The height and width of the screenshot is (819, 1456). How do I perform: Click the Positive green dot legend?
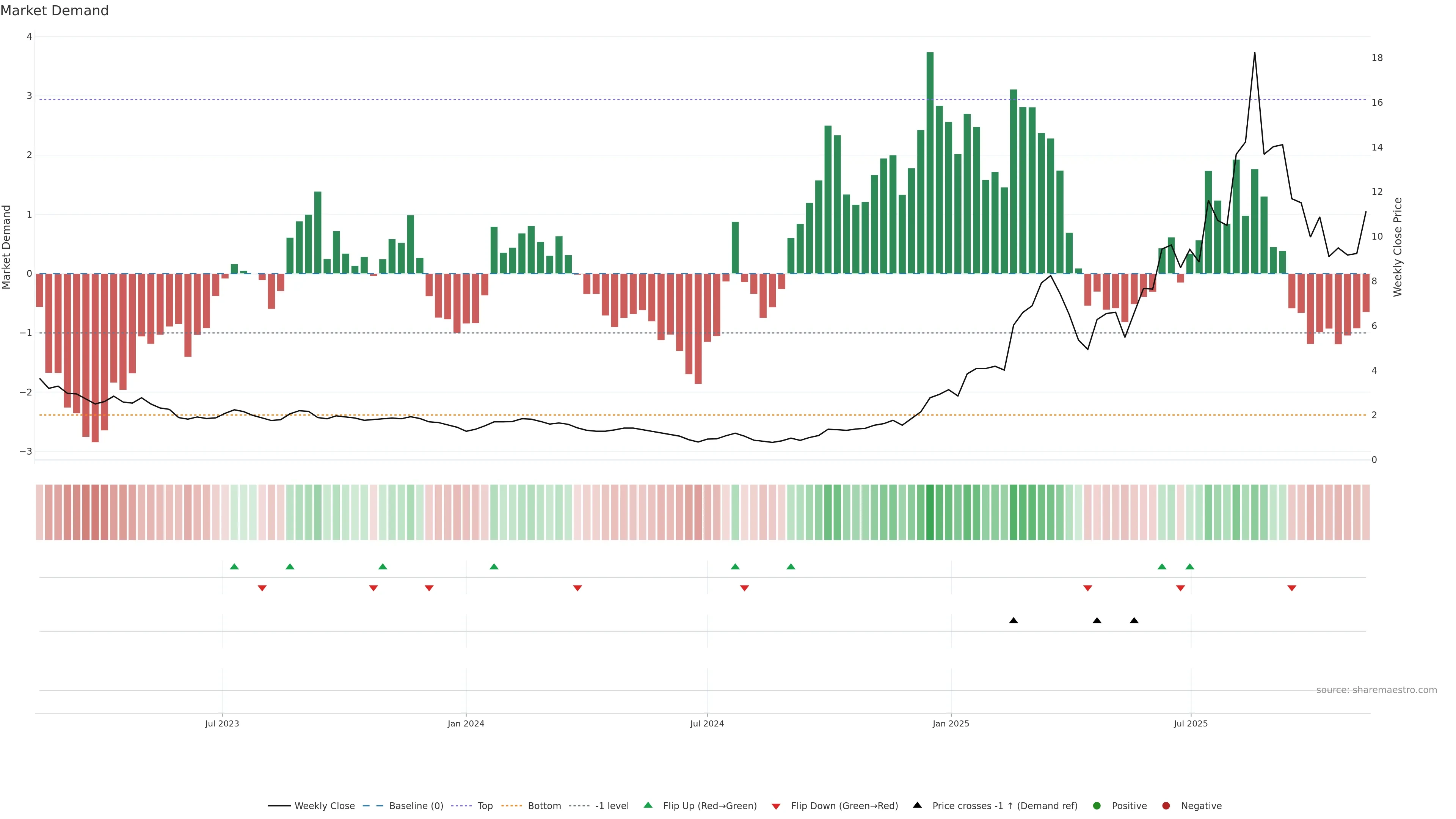[x=1097, y=805]
